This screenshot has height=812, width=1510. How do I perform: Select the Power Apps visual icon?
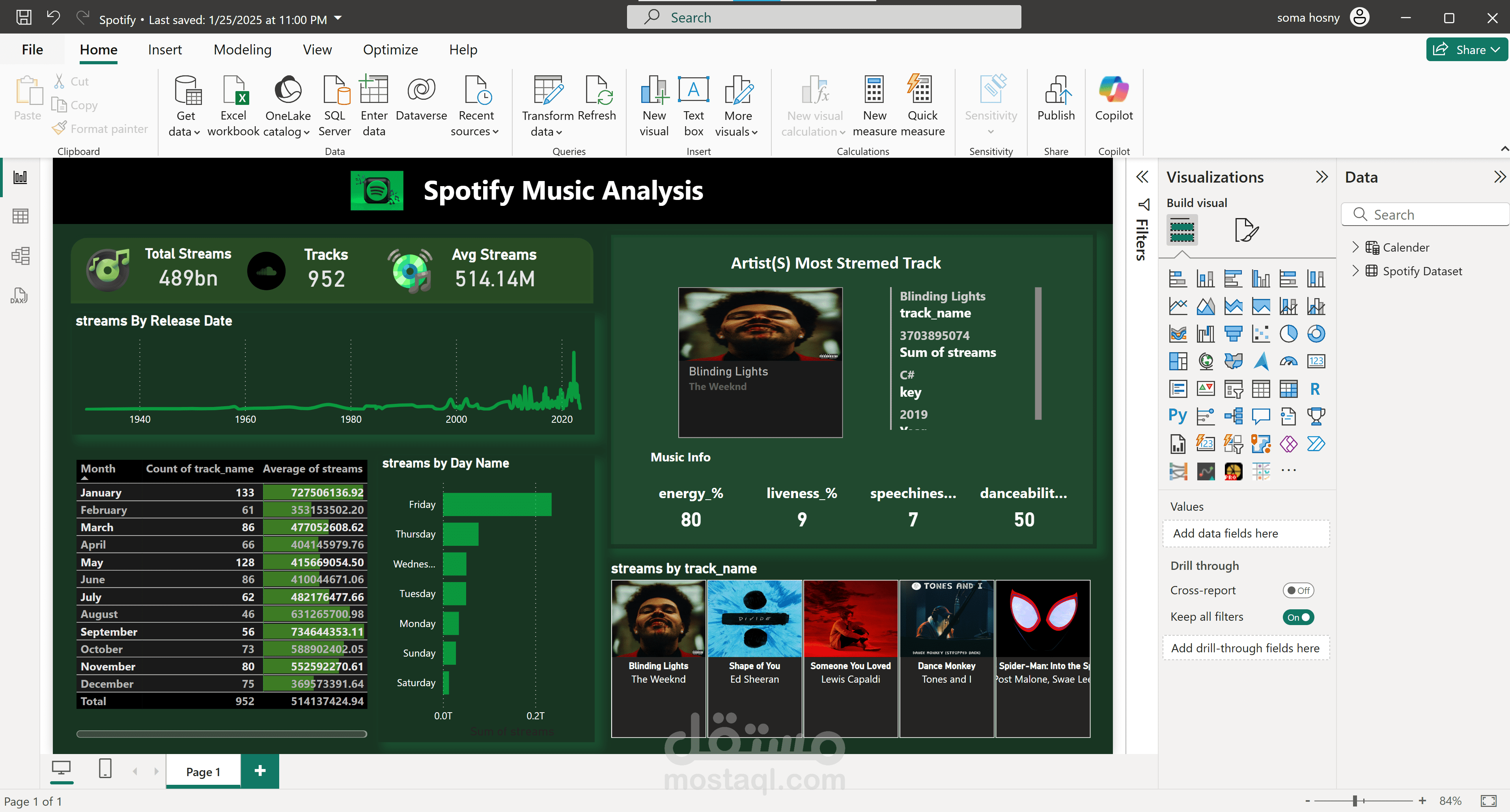(x=1288, y=444)
